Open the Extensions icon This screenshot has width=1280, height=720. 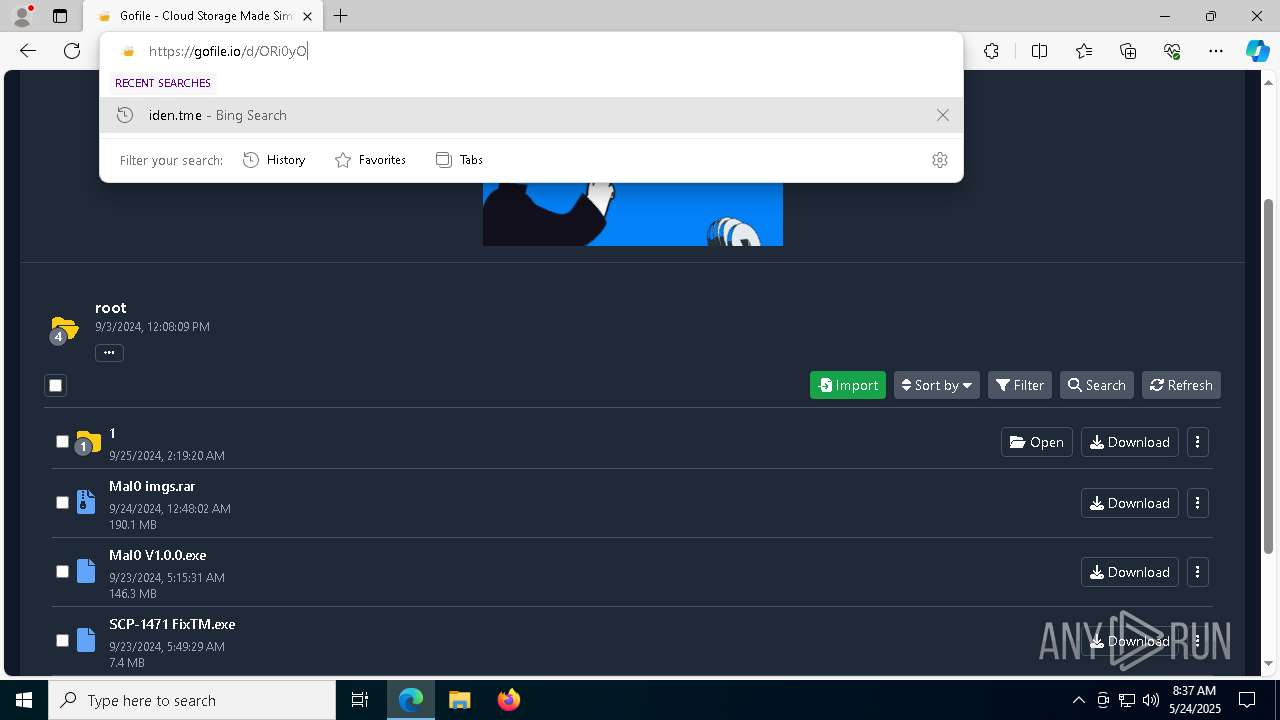coord(991,51)
